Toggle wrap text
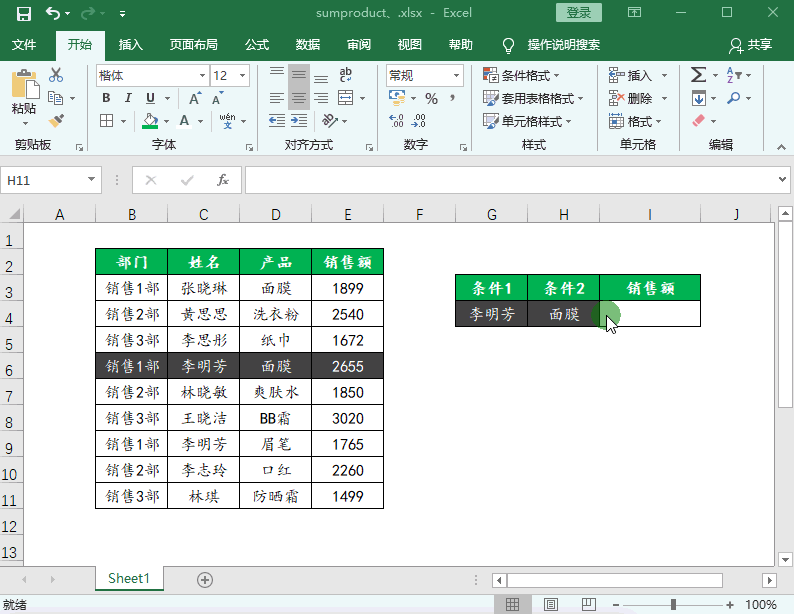Image resolution: width=794 pixels, height=614 pixels. [x=346, y=75]
